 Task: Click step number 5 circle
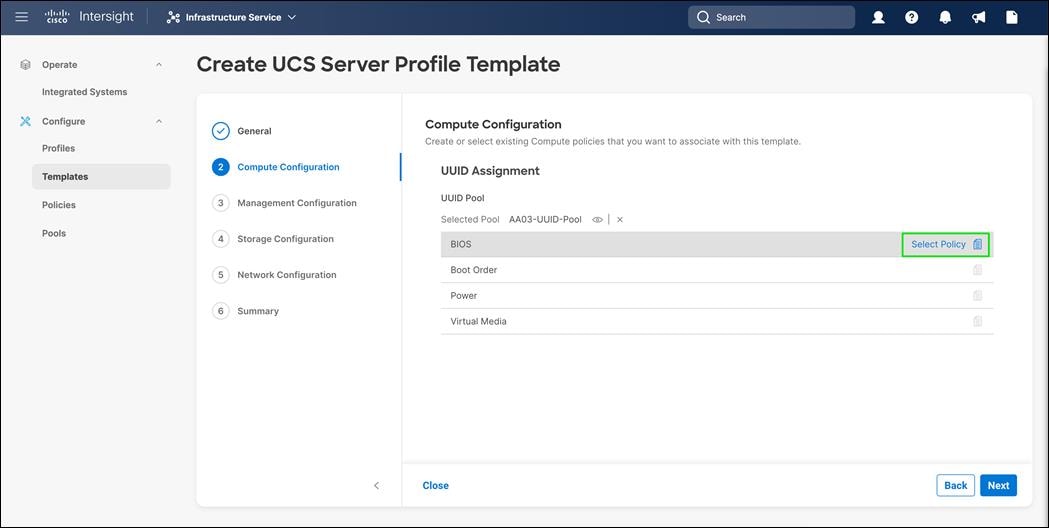point(221,275)
